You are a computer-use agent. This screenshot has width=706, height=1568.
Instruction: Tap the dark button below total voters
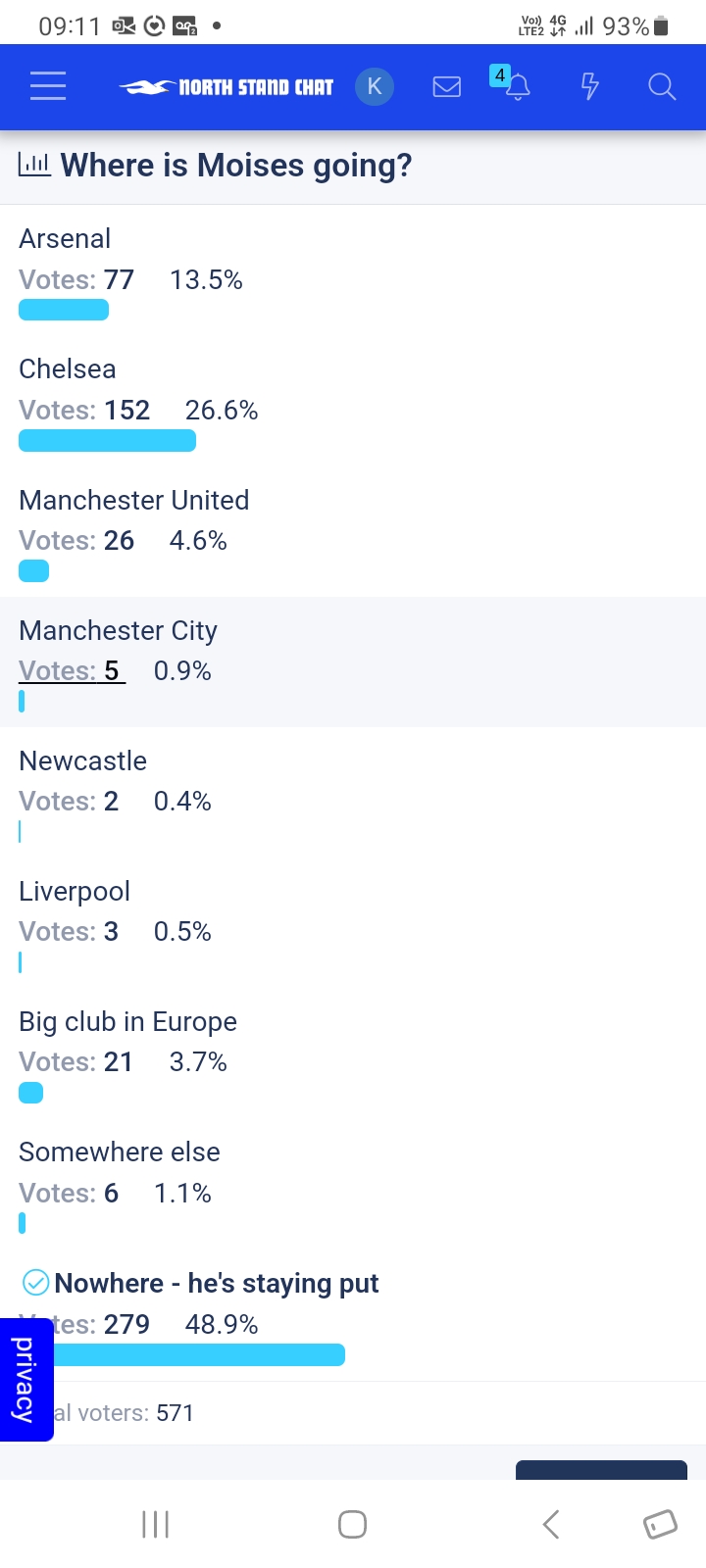601,1470
